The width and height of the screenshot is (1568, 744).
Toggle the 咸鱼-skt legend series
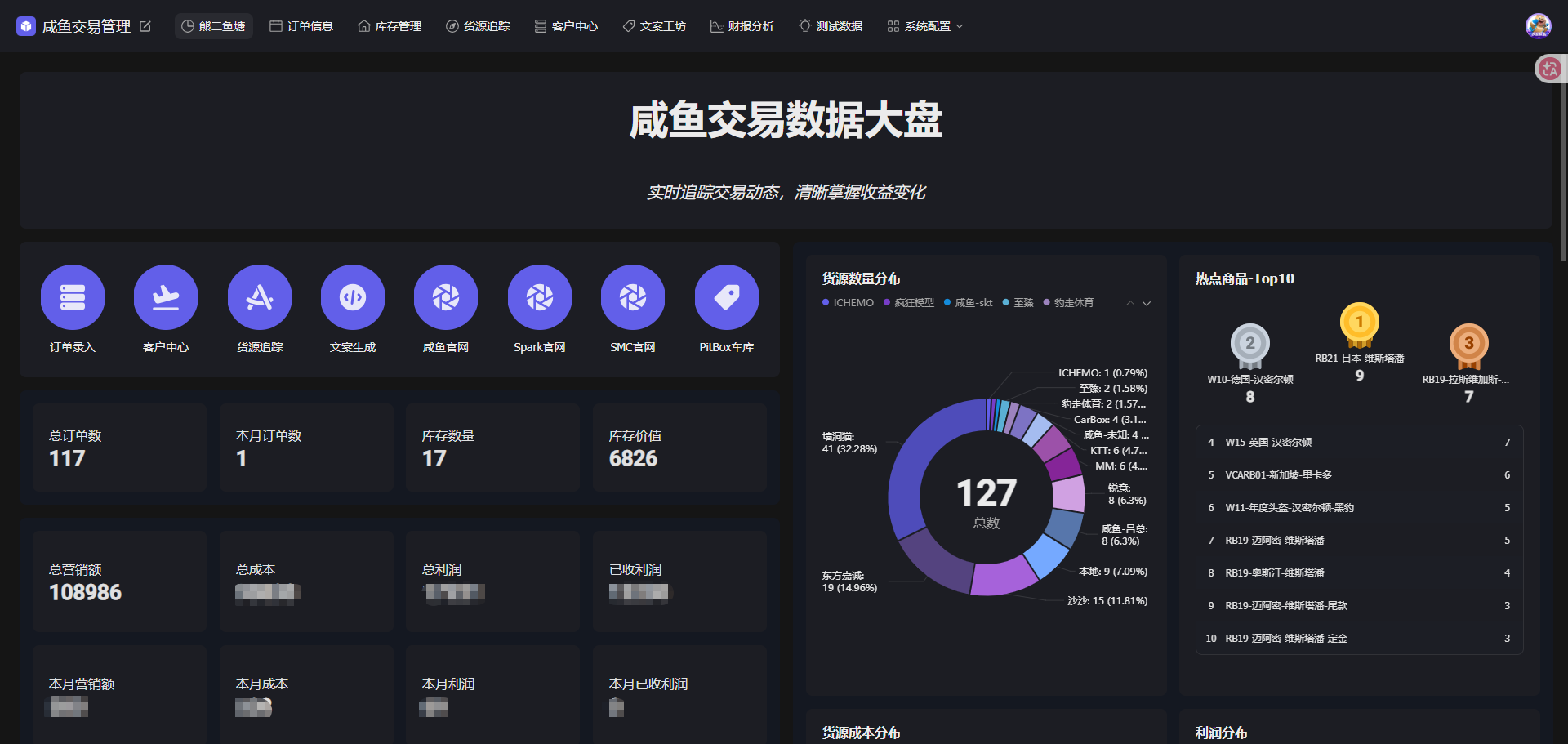coord(969,303)
